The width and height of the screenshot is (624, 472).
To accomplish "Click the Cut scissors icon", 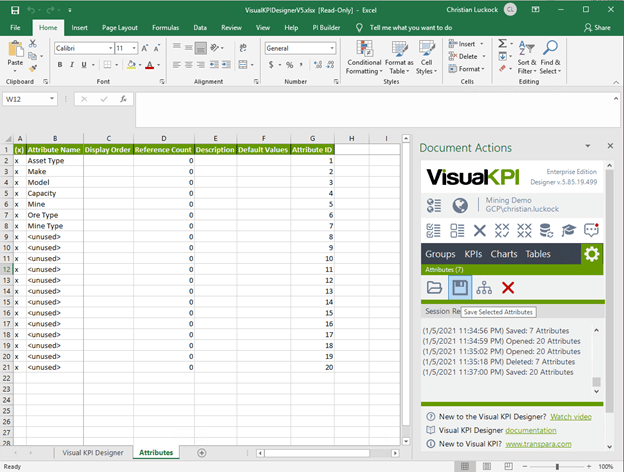I will 33,43.
